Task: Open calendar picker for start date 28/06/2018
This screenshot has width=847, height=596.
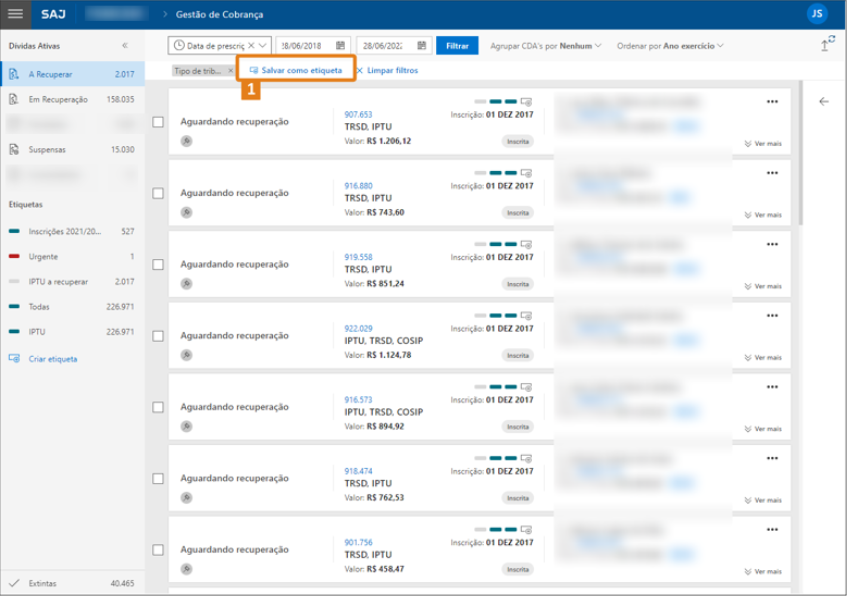Action: 340,46
